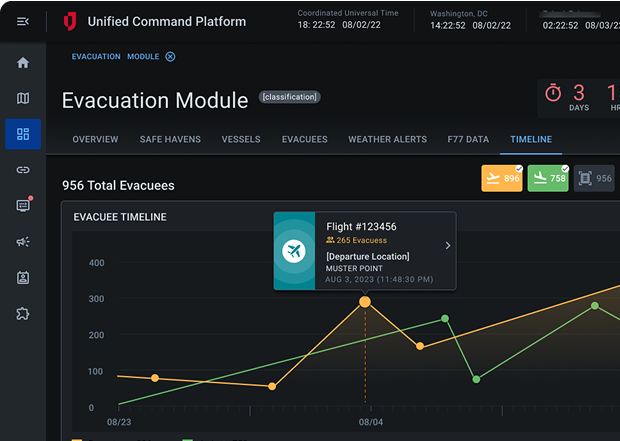Toggle the green 758 departures filter
The height and width of the screenshot is (441, 620).
(547, 179)
